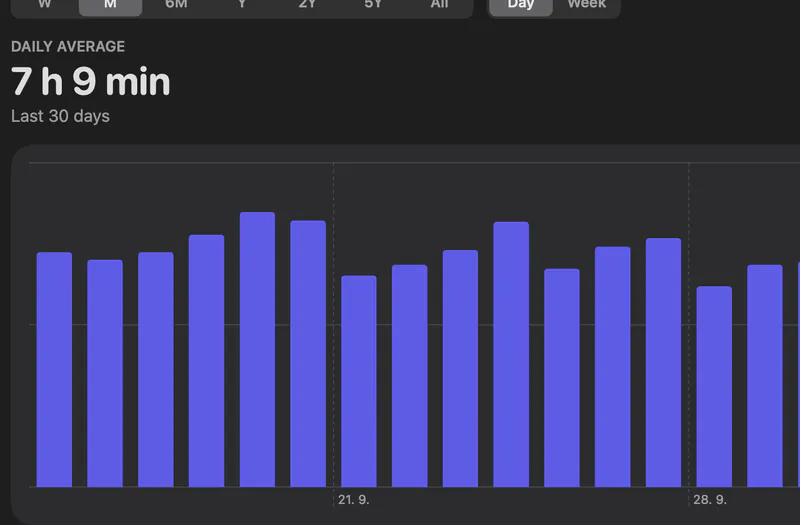Click the '7 h 9 min' daily average value
The width and height of the screenshot is (800, 525).
coord(90,82)
